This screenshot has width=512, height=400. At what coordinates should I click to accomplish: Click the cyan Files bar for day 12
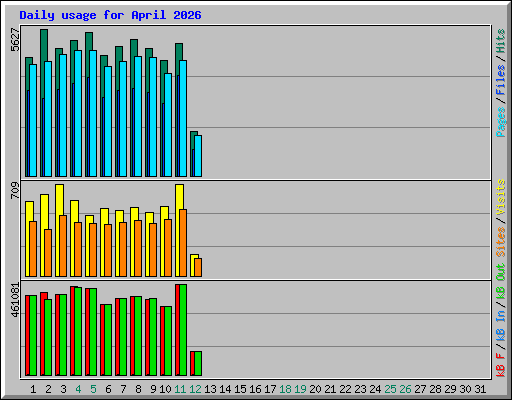click(198, 156)
